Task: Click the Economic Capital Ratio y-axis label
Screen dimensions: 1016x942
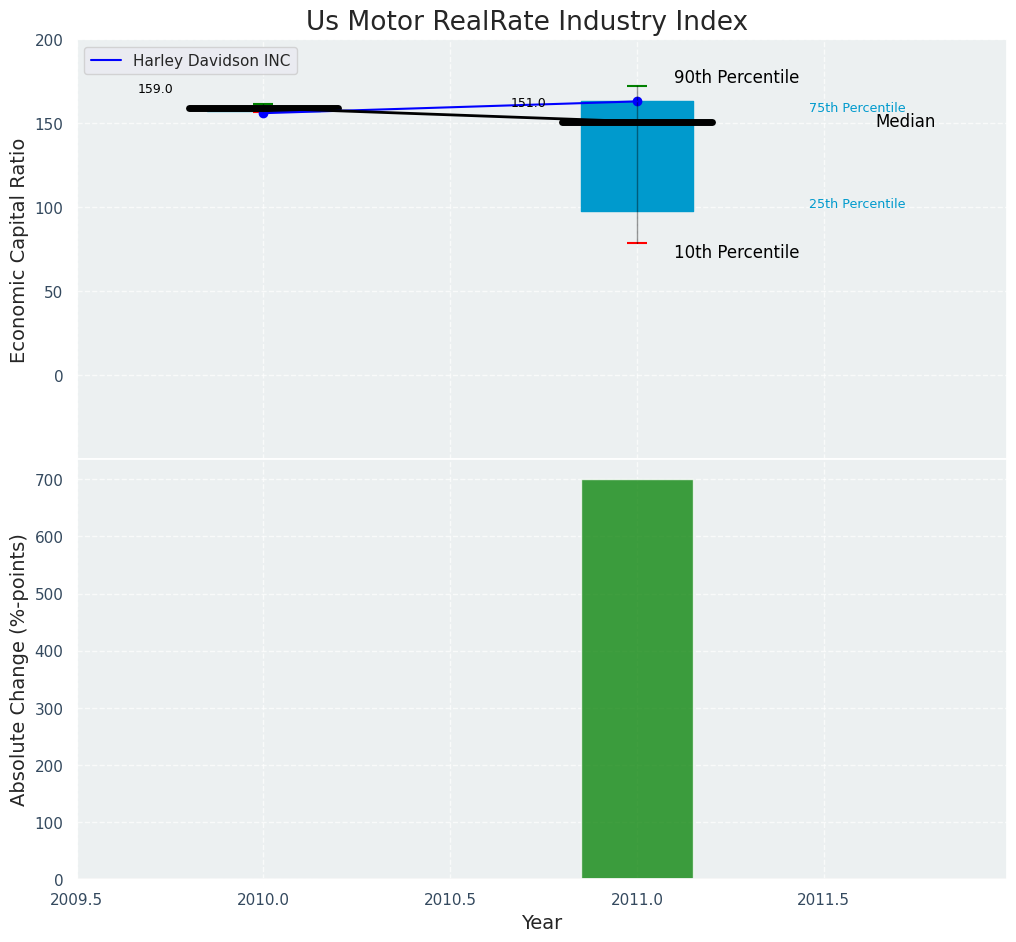Action: coord(19,250)
